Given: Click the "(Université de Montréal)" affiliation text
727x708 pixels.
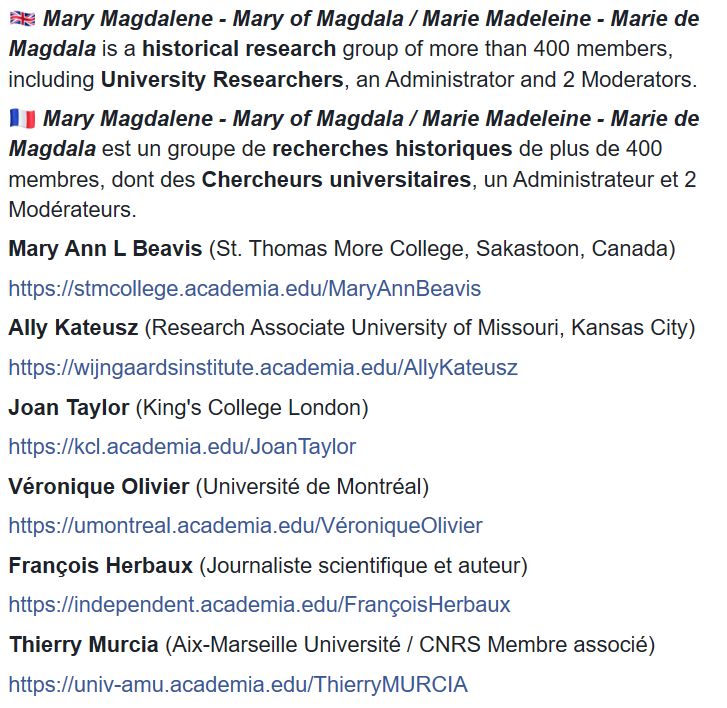Looking at the screenshot, I should (312, 487).
